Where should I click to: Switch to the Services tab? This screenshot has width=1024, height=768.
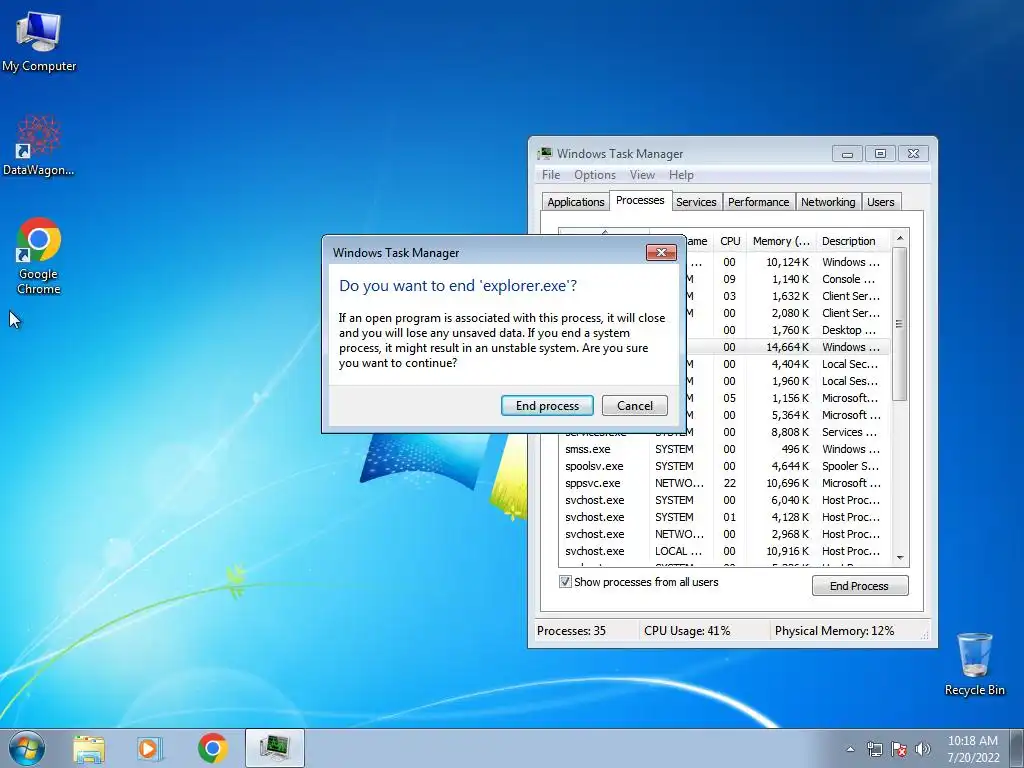click(696, 202)
